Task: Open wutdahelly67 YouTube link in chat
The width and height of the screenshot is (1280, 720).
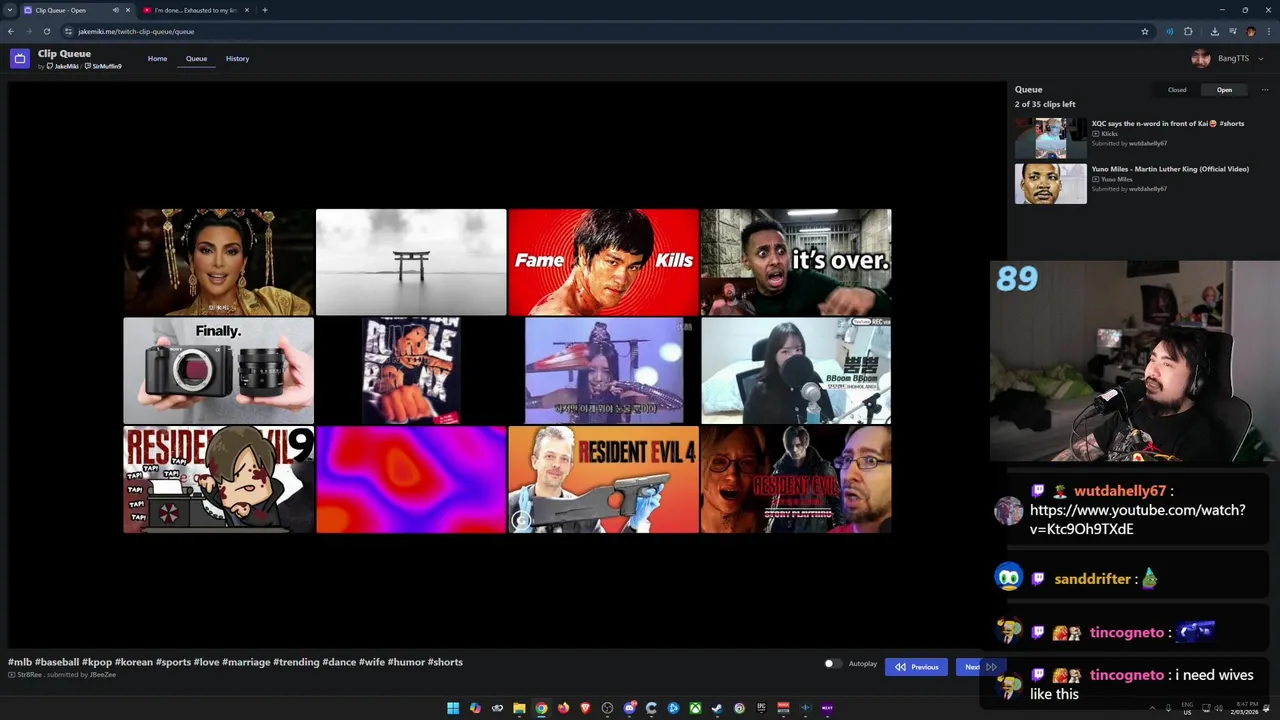Action: point(1137,519)
